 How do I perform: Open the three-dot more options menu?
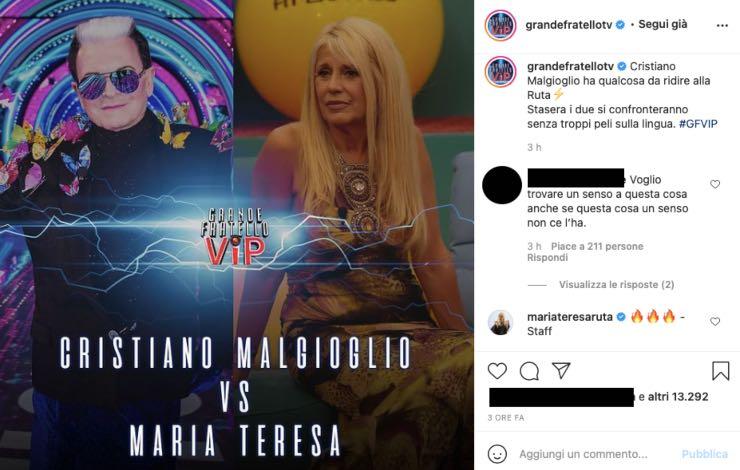tap(722, 25)
